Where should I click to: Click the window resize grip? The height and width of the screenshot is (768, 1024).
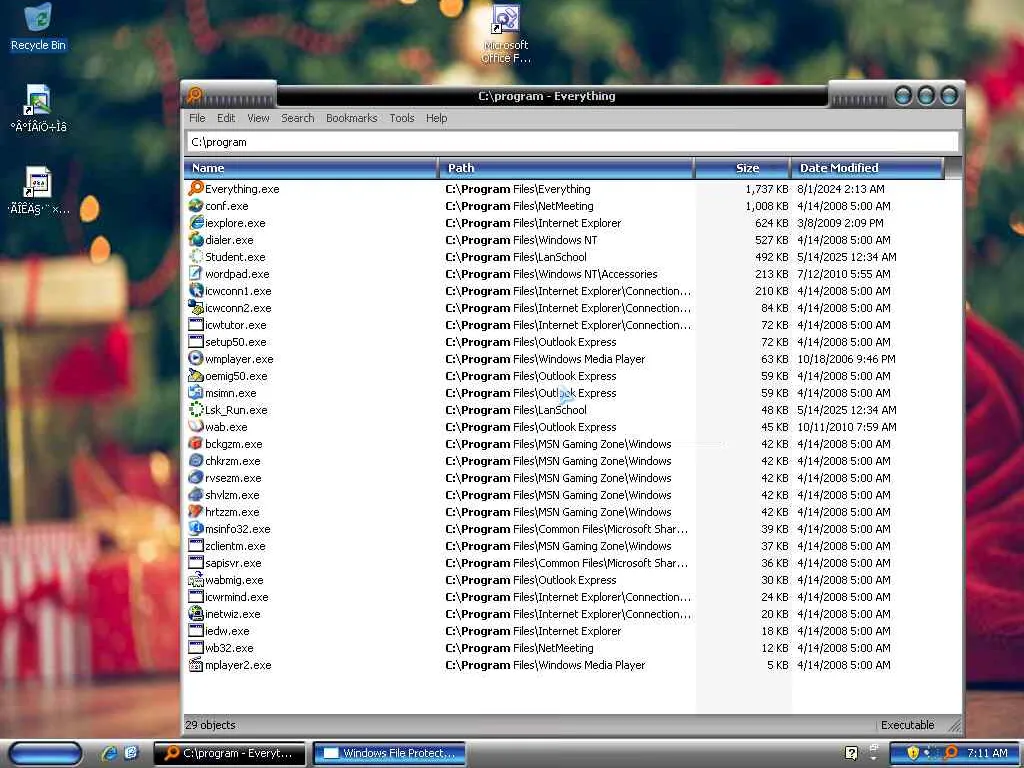[x=955, y=725]
